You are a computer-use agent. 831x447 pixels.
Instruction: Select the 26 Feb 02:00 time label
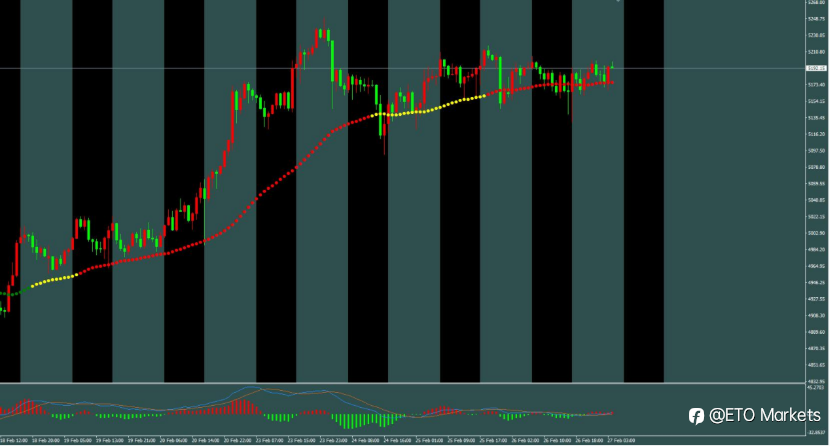(525, 441)
